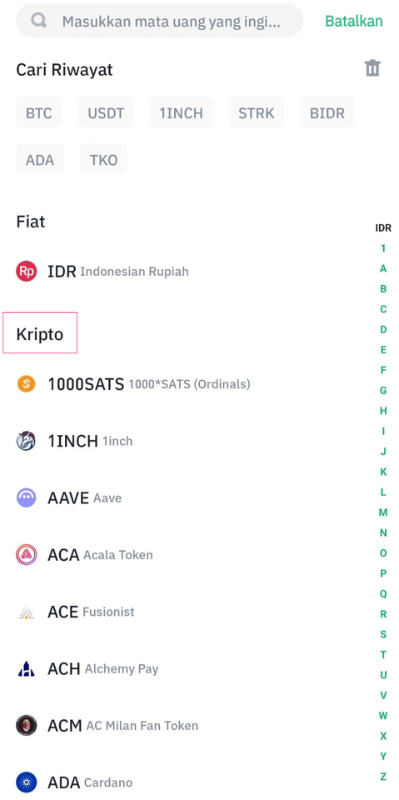This screenshot has height=800, width=399.
Task: Choose the ACA Acala Token icon
Action: coord(26,555)
